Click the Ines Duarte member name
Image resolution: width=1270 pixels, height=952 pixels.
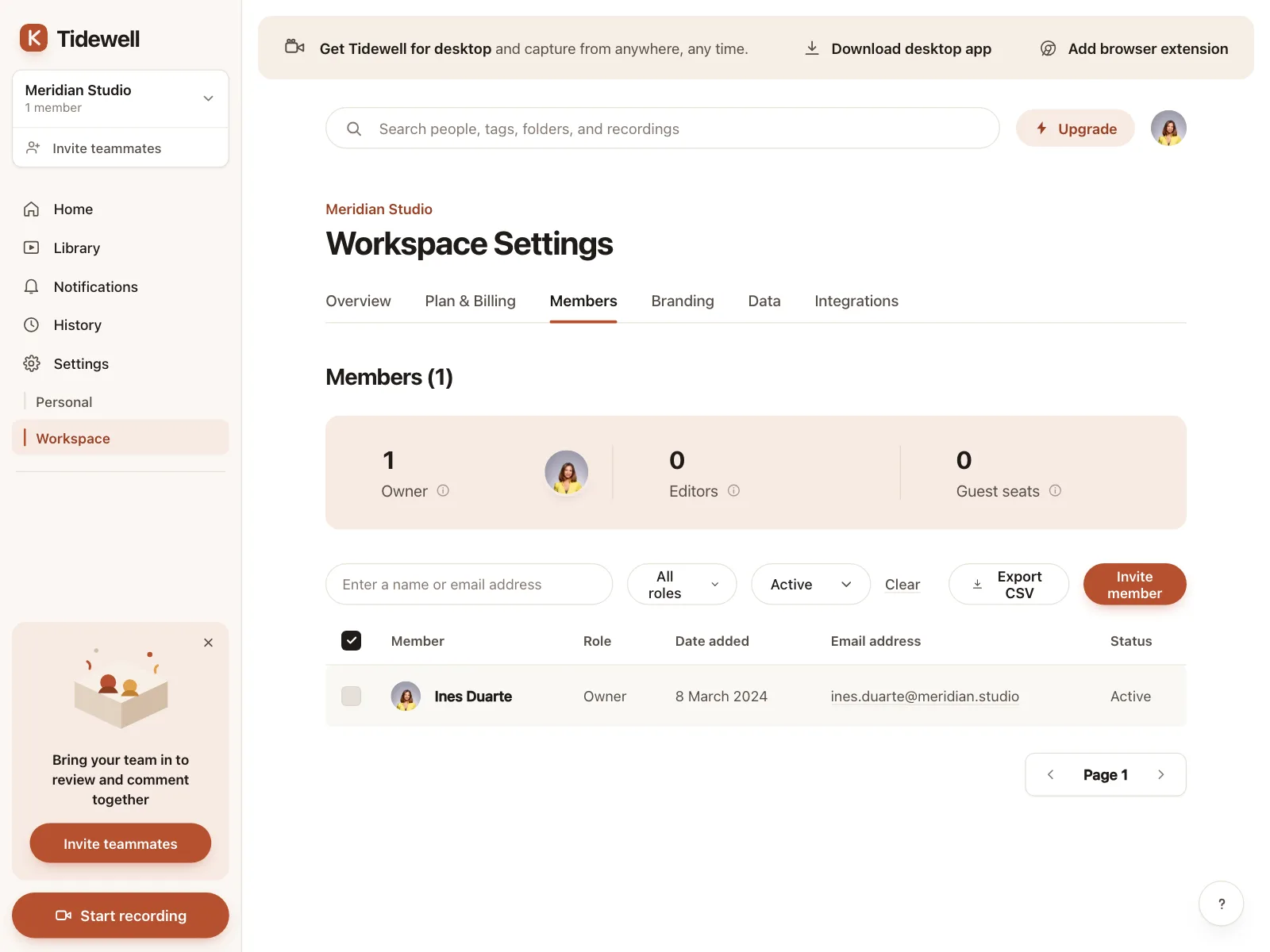coord(473,696)
